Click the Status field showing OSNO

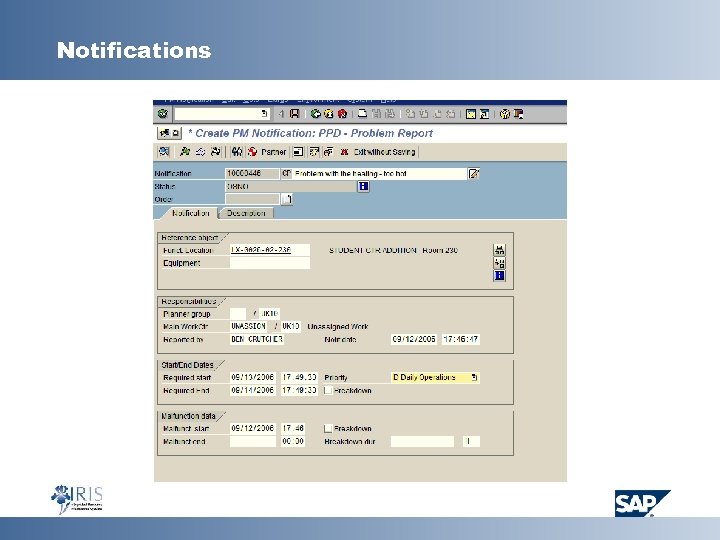(291, 186)
